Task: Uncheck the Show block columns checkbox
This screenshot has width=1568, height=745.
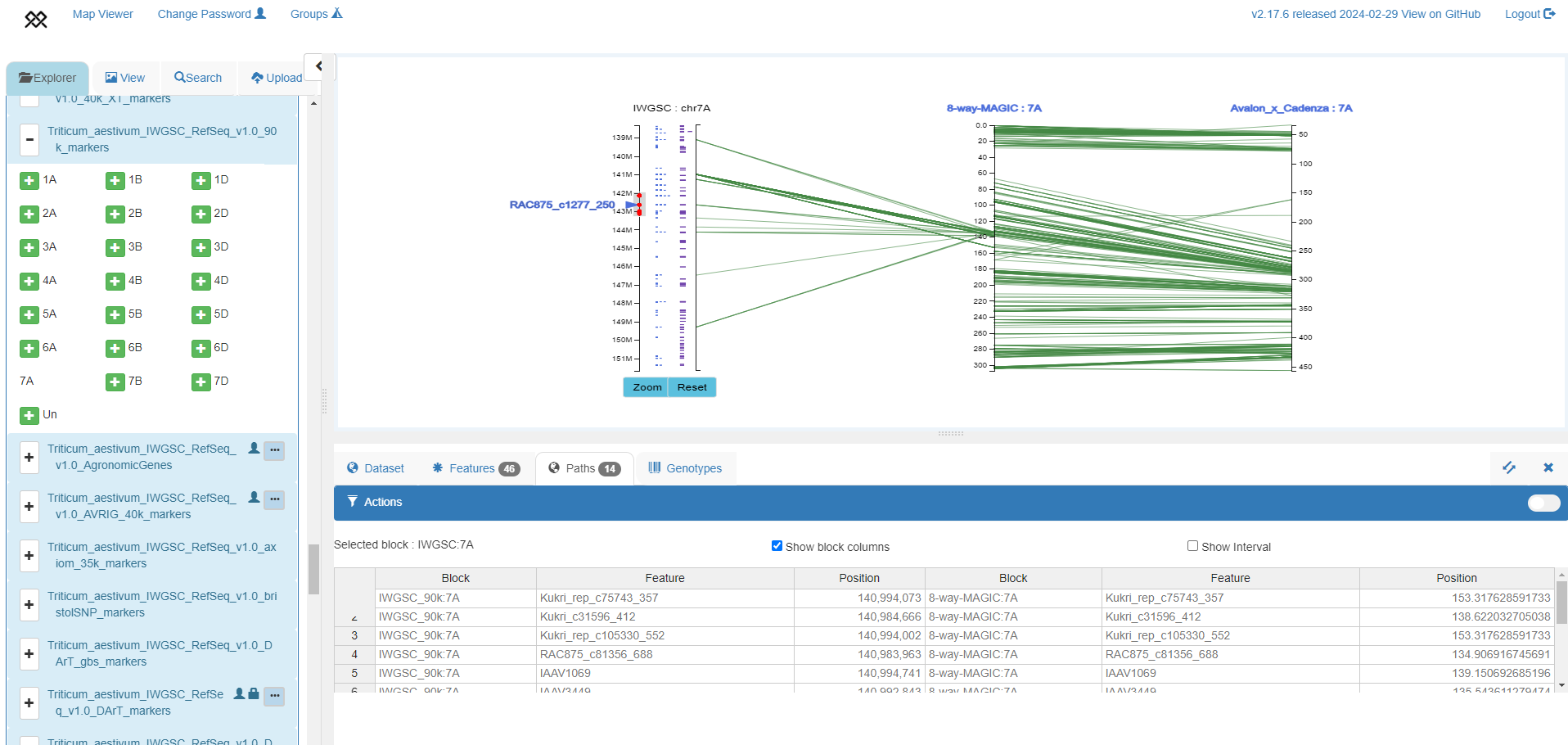Action: point(776,545)
